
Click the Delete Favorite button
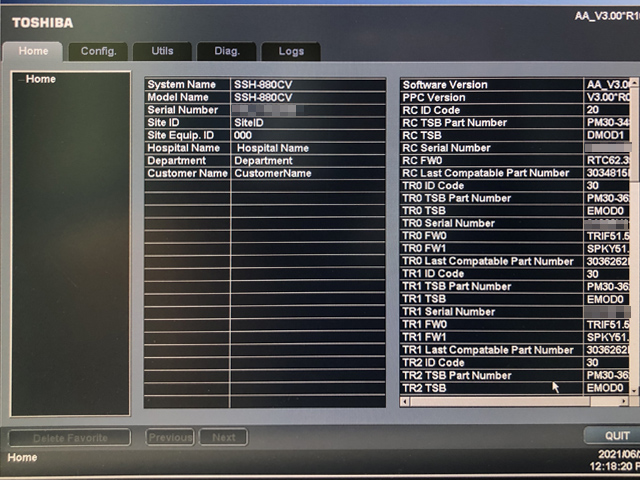(70, 438)
